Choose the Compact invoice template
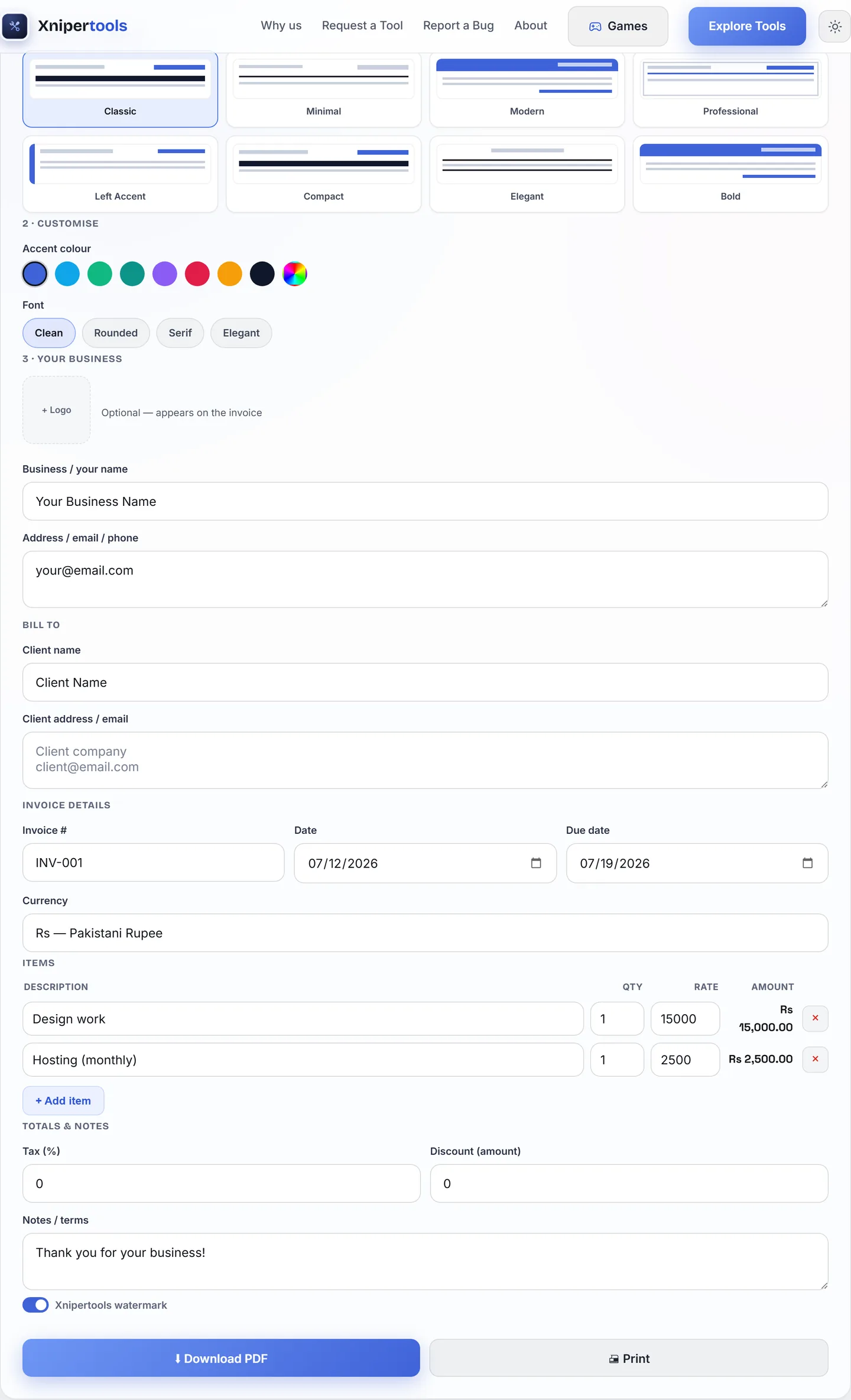851x1400 pixels. [323, 174]
